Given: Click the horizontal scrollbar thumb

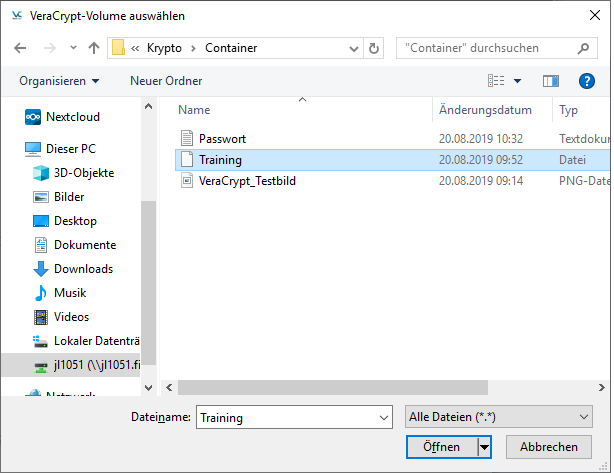Looking at the screenshot, I should [x=333, y=387].
